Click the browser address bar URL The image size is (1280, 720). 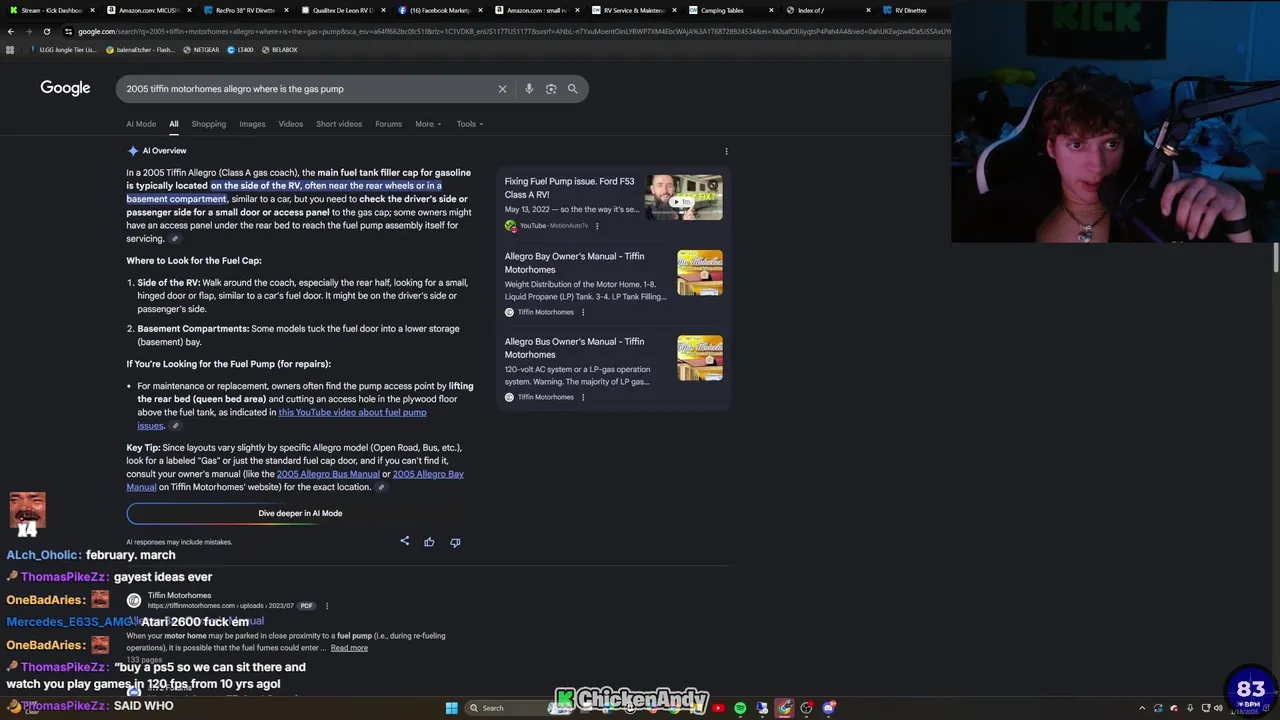510,31
